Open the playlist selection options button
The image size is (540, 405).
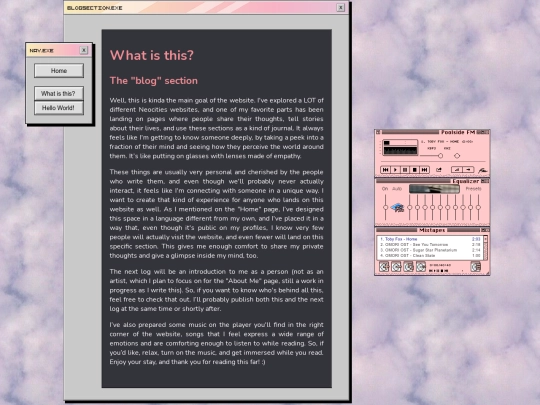point(408,267)
